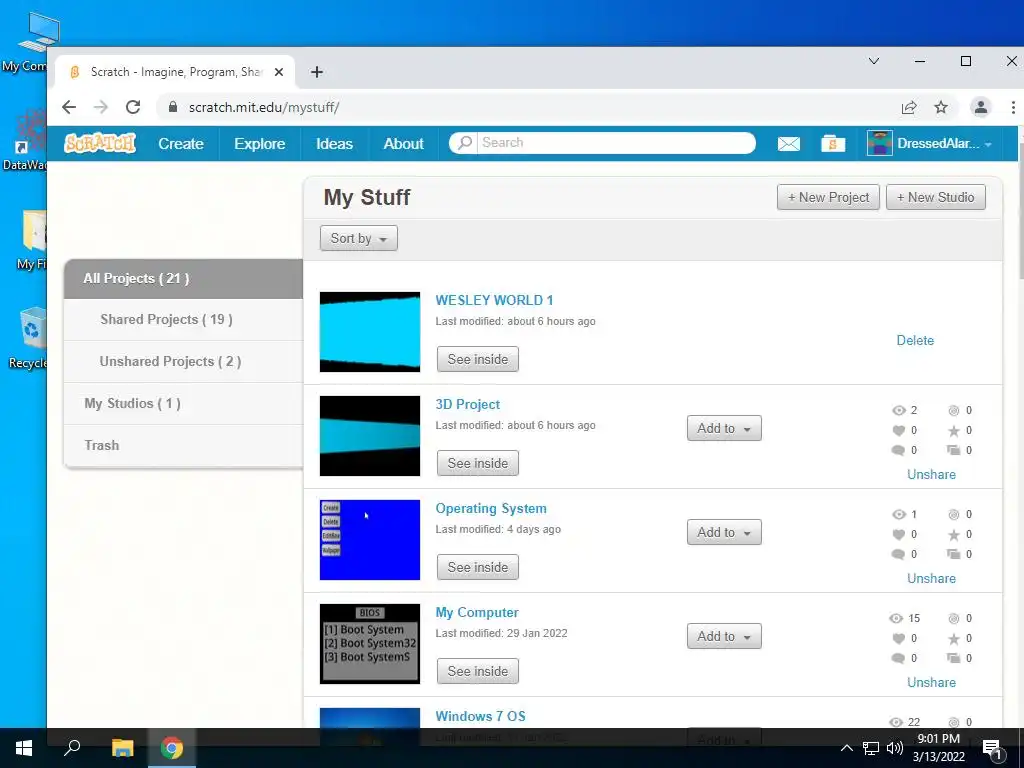See inside My Computer project
Viewport: 1024px width, 768px height.
(x=477, y=671)
